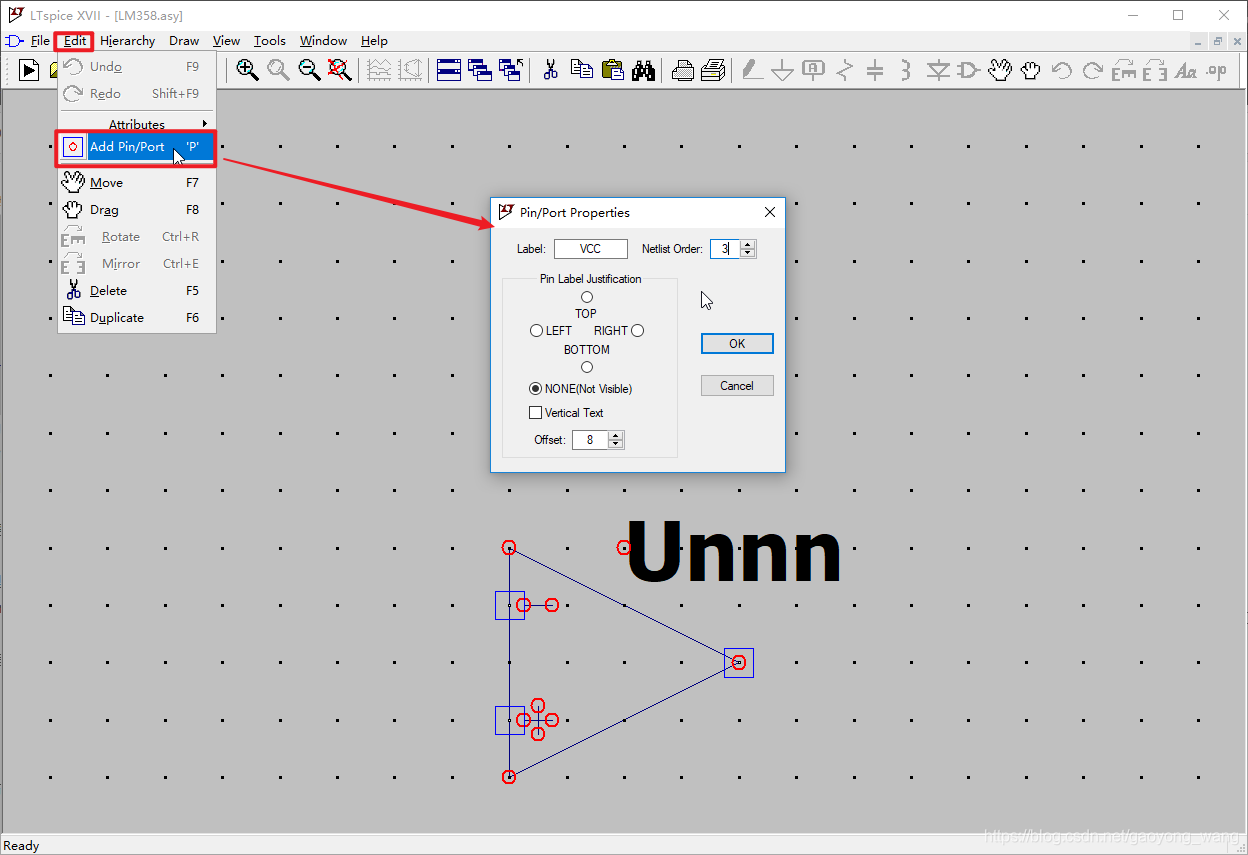Restore the inner LM358.asy document window
The width and height of the screenshot is (1248, 855).
pos(1217,41)
